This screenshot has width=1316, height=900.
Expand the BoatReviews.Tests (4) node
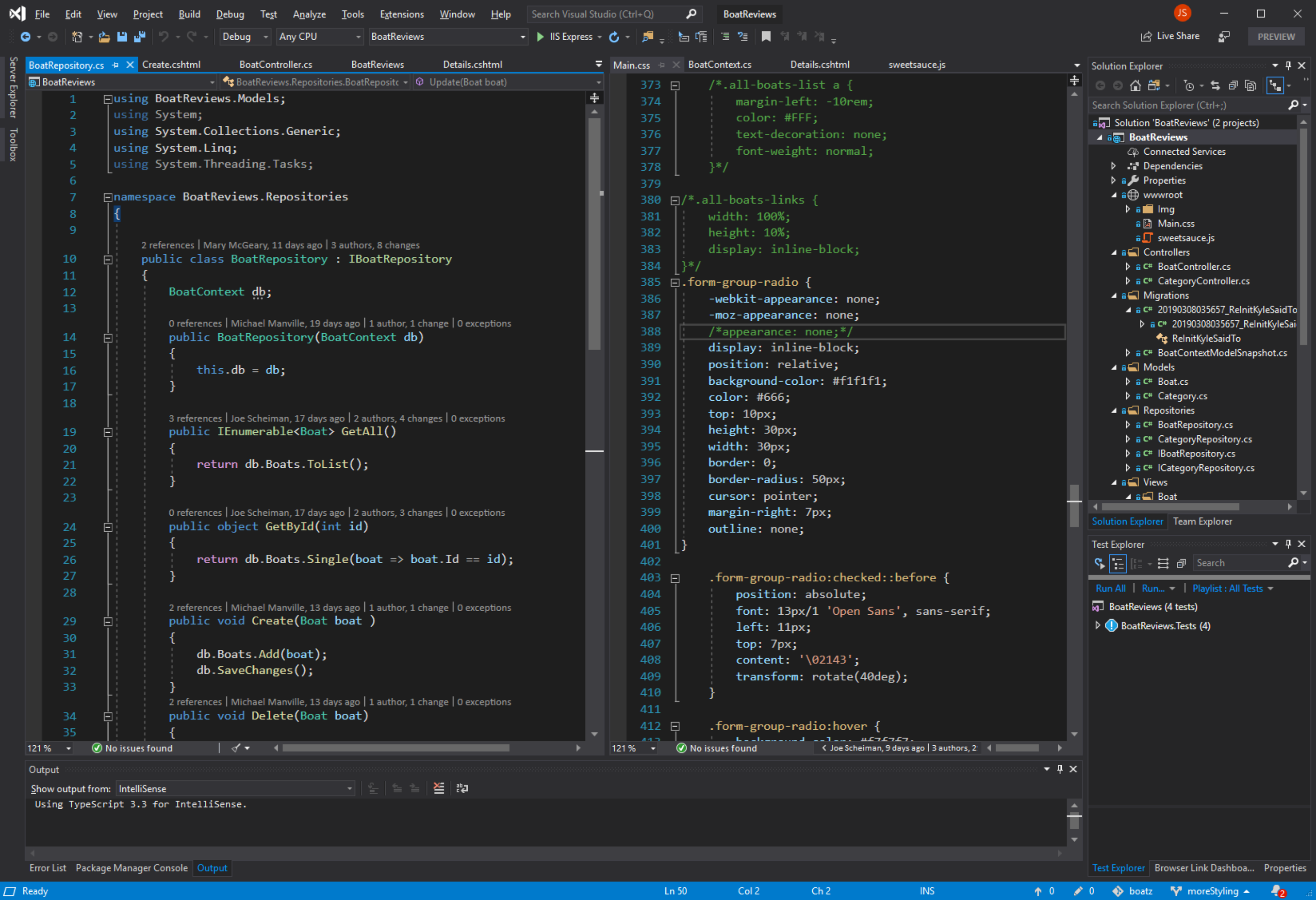[x=1097, y=625]
